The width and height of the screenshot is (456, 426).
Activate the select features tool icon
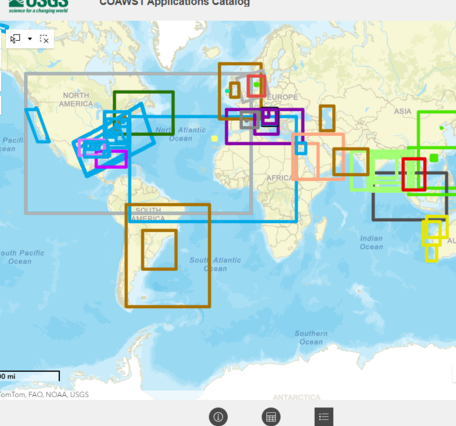pyautogui.click(x=15, y=39)
